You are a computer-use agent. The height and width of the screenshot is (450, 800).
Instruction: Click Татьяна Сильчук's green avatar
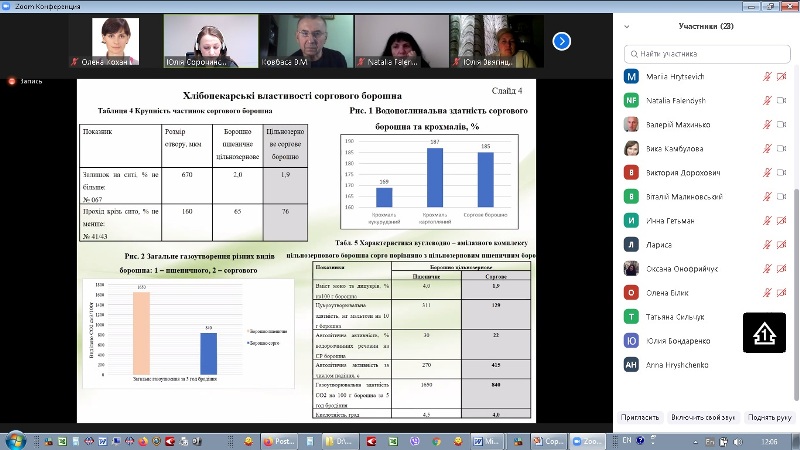click(631, 316)
